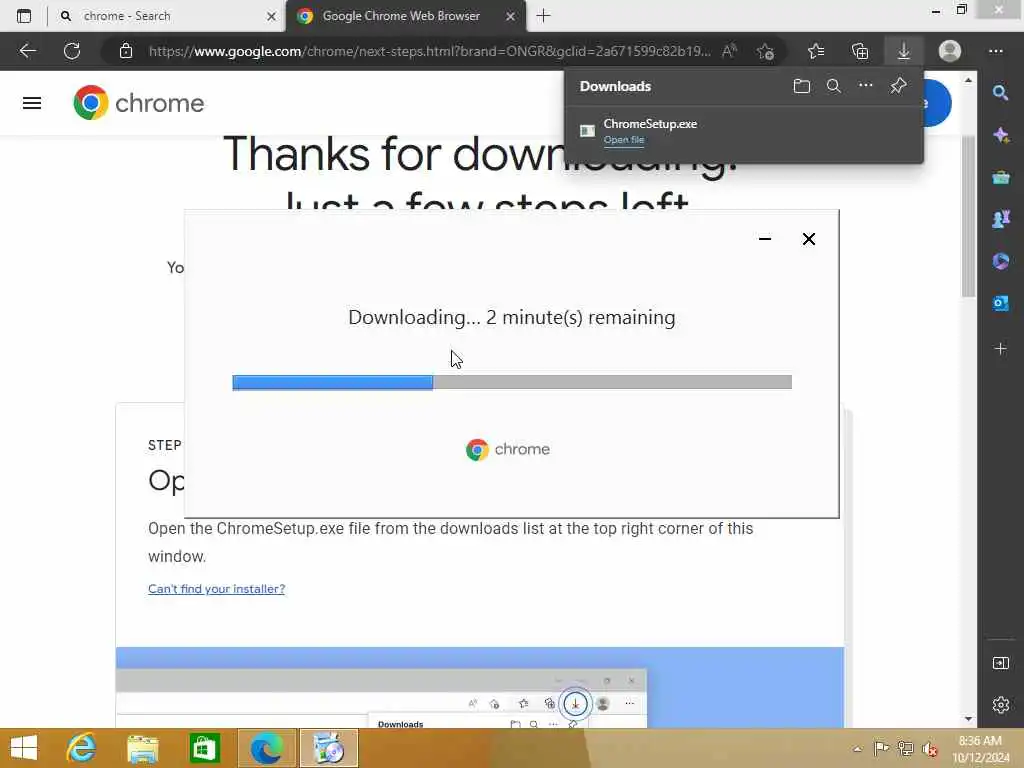Open the sidebar Copilot sparkle icon
This screenshot has width=1024, height=768.
pos(1000,135)
